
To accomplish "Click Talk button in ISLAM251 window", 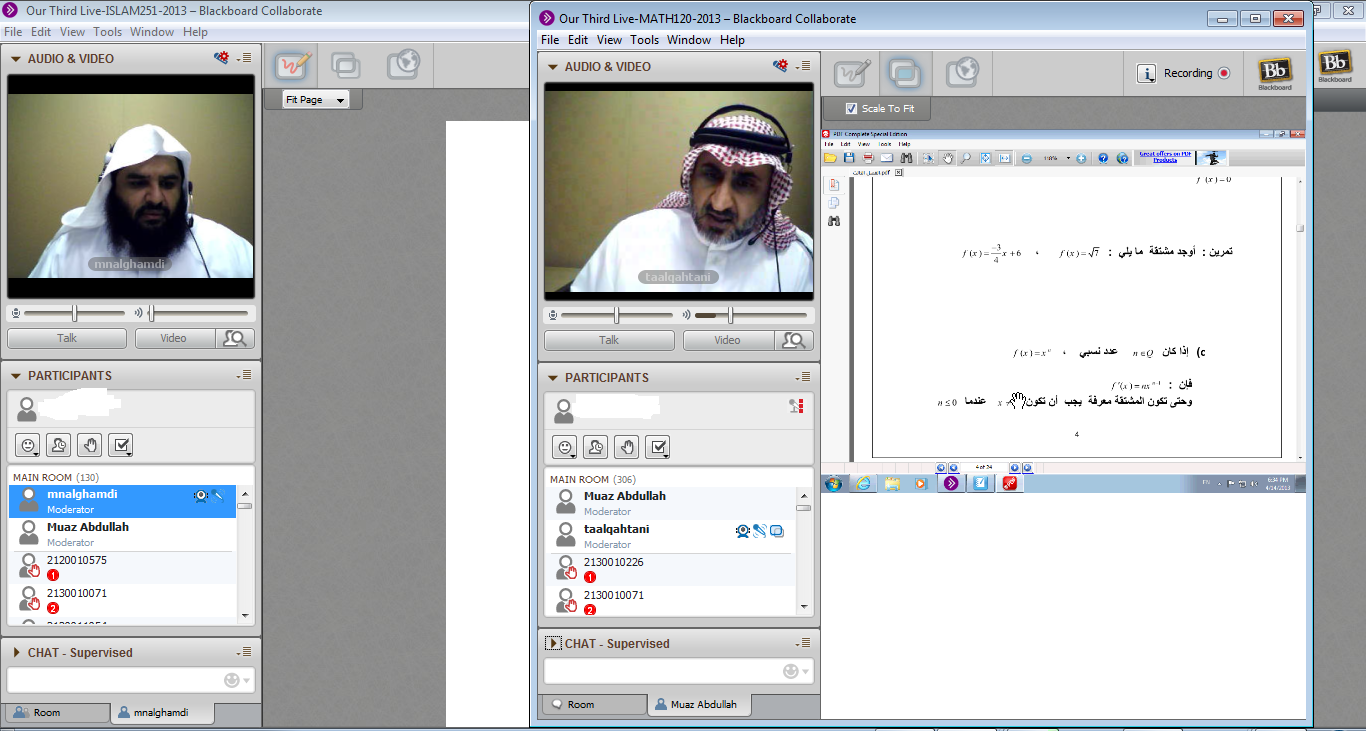I will [x=67, y=338].
